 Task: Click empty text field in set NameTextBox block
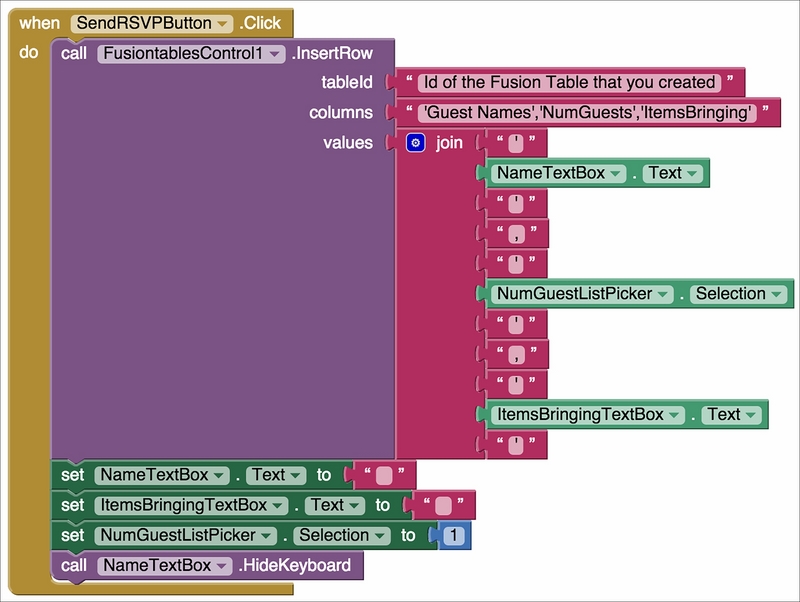384,475
